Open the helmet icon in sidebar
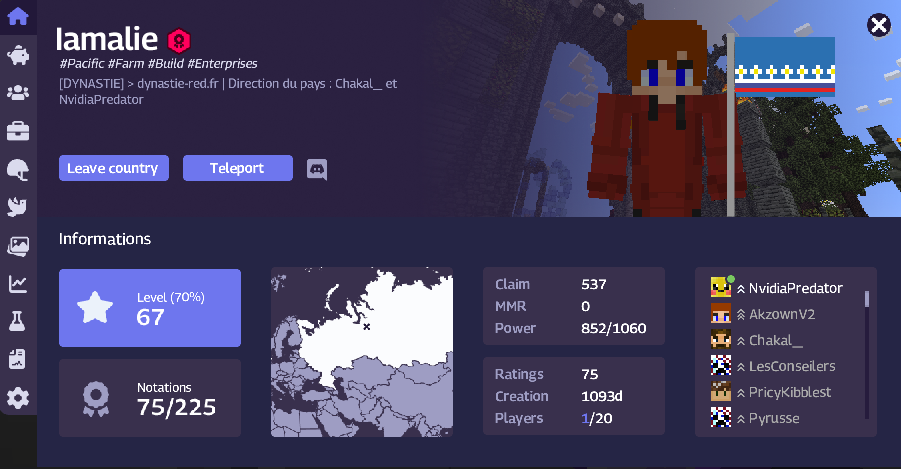The width and height of the screenshot is (901, 469). coord(18,170)
